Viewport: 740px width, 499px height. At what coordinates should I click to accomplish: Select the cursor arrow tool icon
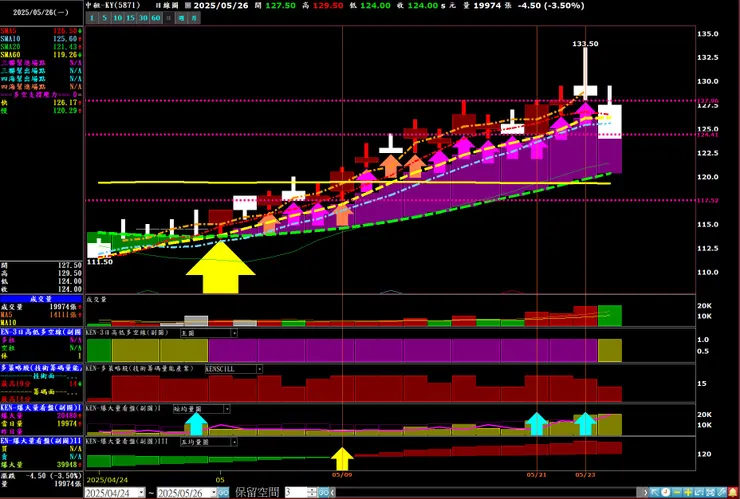click(655, 492)
